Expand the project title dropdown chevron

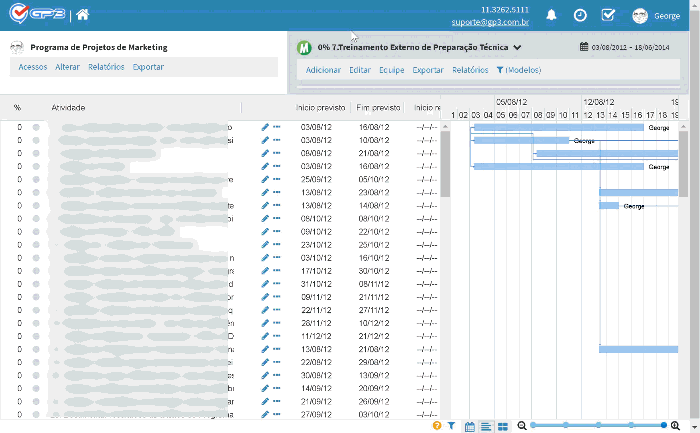click(517, 47)
